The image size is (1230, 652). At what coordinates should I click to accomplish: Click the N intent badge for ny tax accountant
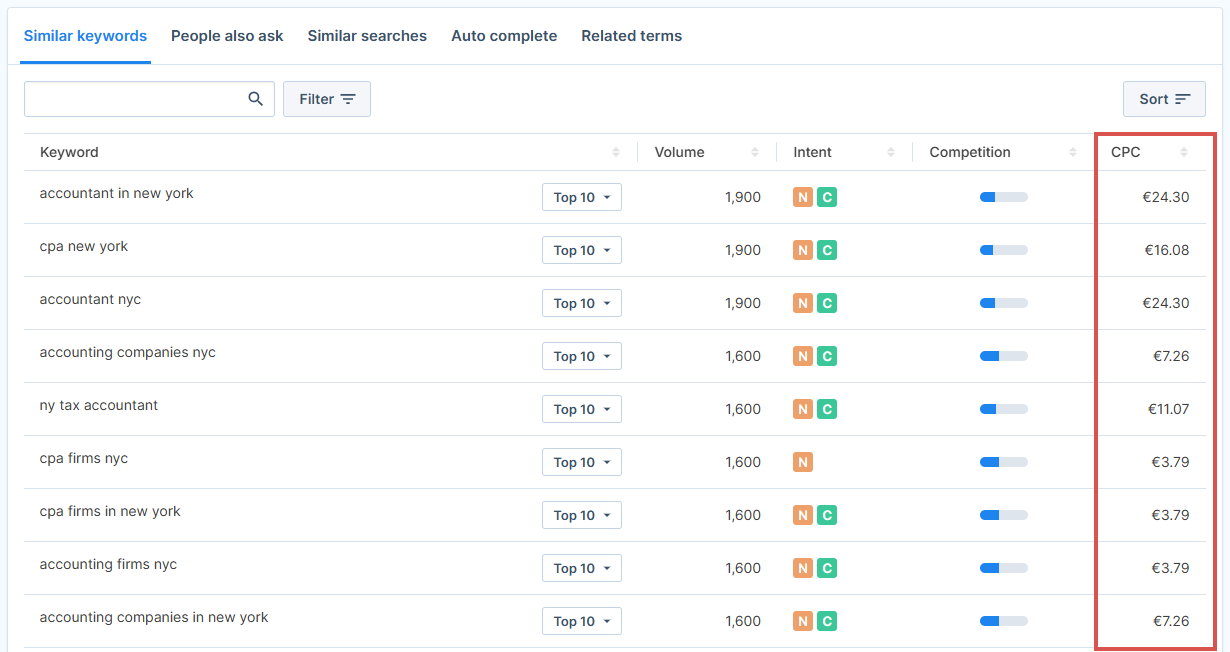click(x=803, y=409)
